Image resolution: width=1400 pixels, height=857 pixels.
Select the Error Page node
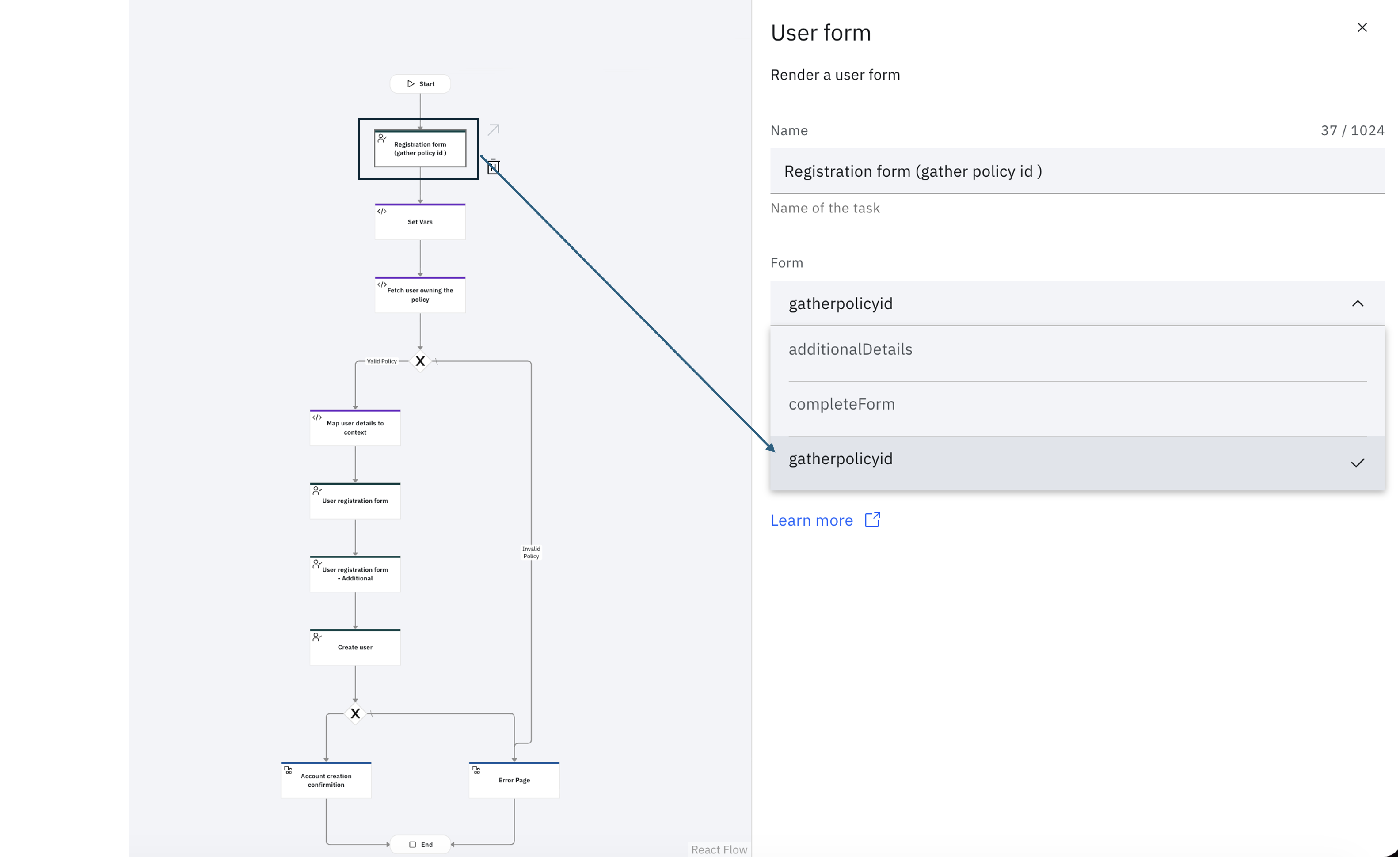tap(514, 780)
